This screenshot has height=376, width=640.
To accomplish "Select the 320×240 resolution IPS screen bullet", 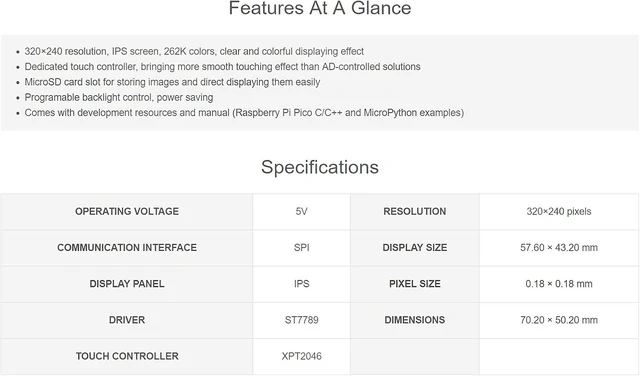I will point(194,51).
